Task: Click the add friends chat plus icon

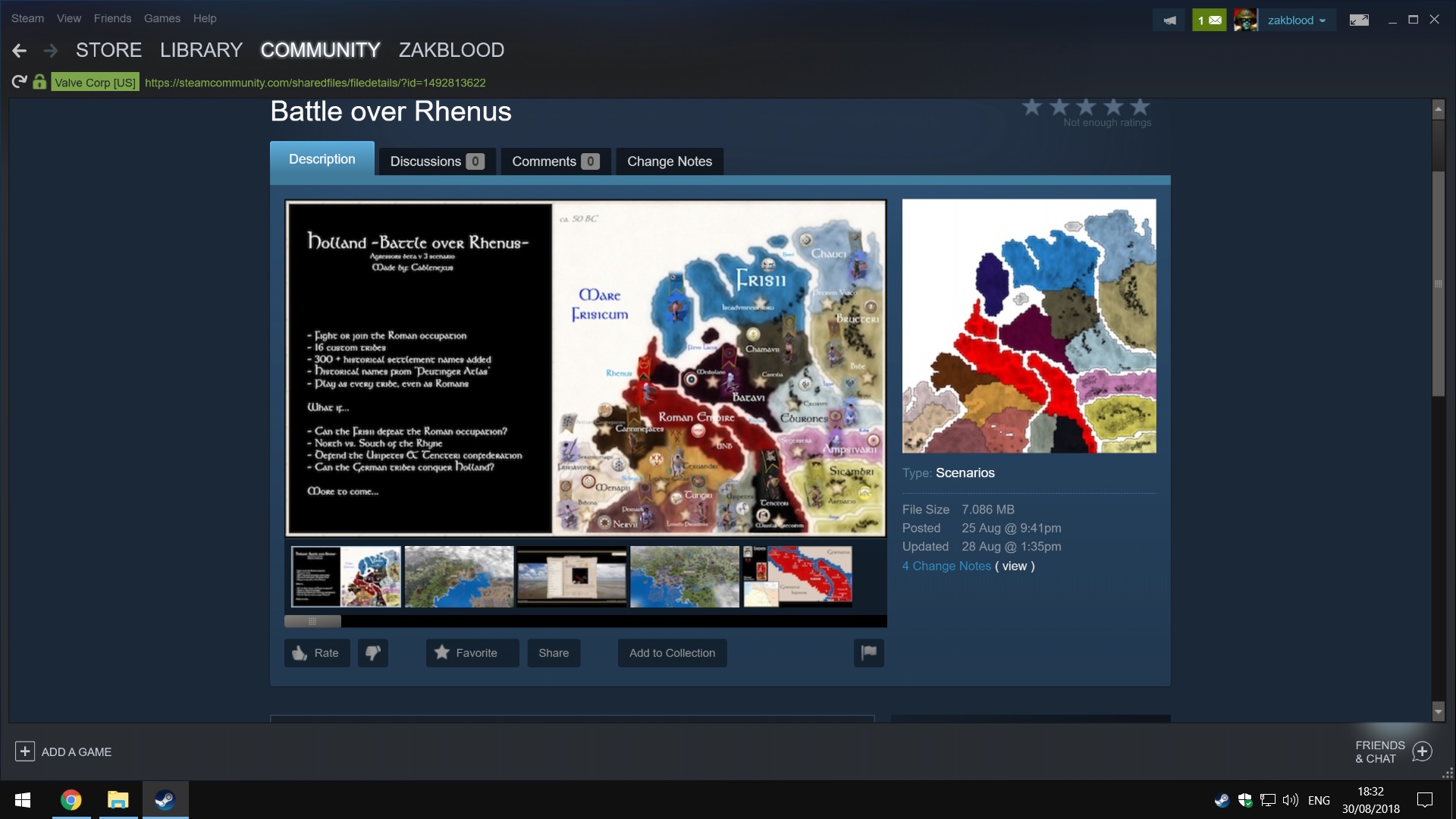Action: click(1422, 752)
